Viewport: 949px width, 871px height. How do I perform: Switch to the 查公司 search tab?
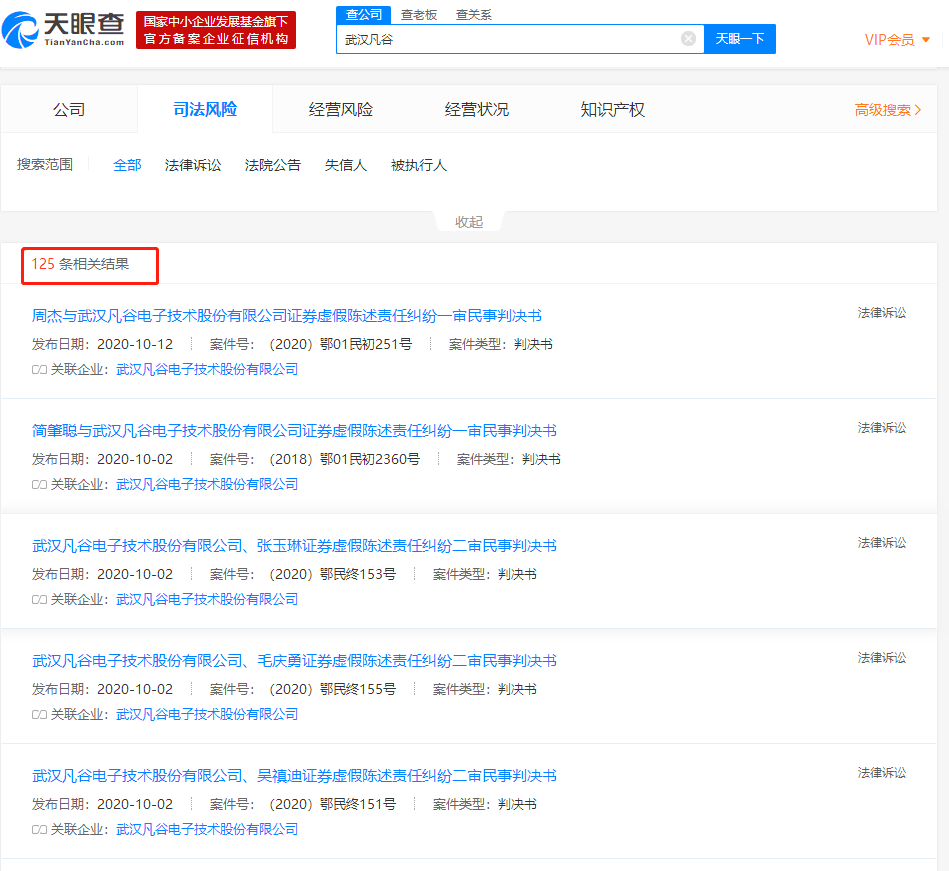pyautogui.click(x=364, y=15)
